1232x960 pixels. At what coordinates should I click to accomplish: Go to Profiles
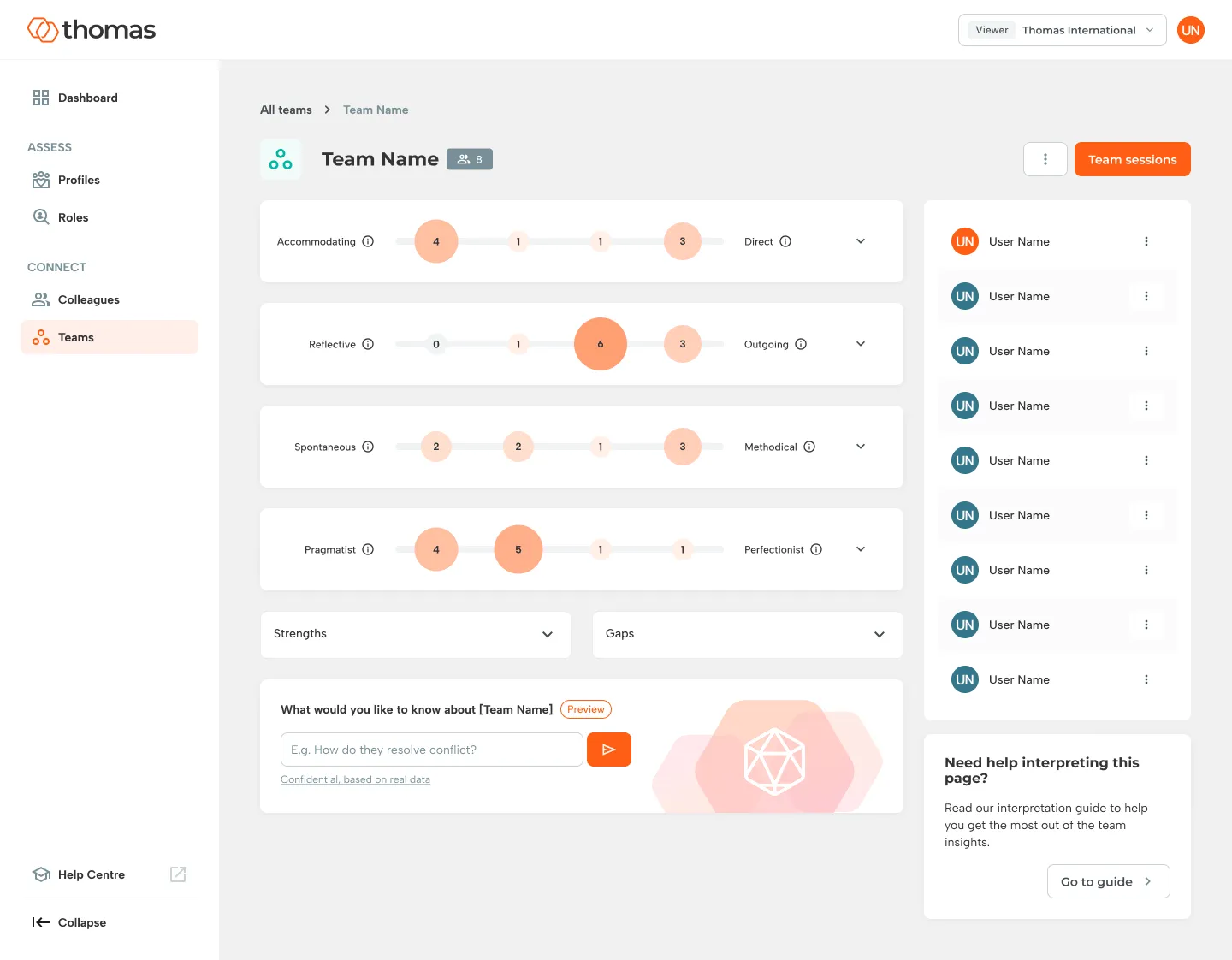coord(110,180)
